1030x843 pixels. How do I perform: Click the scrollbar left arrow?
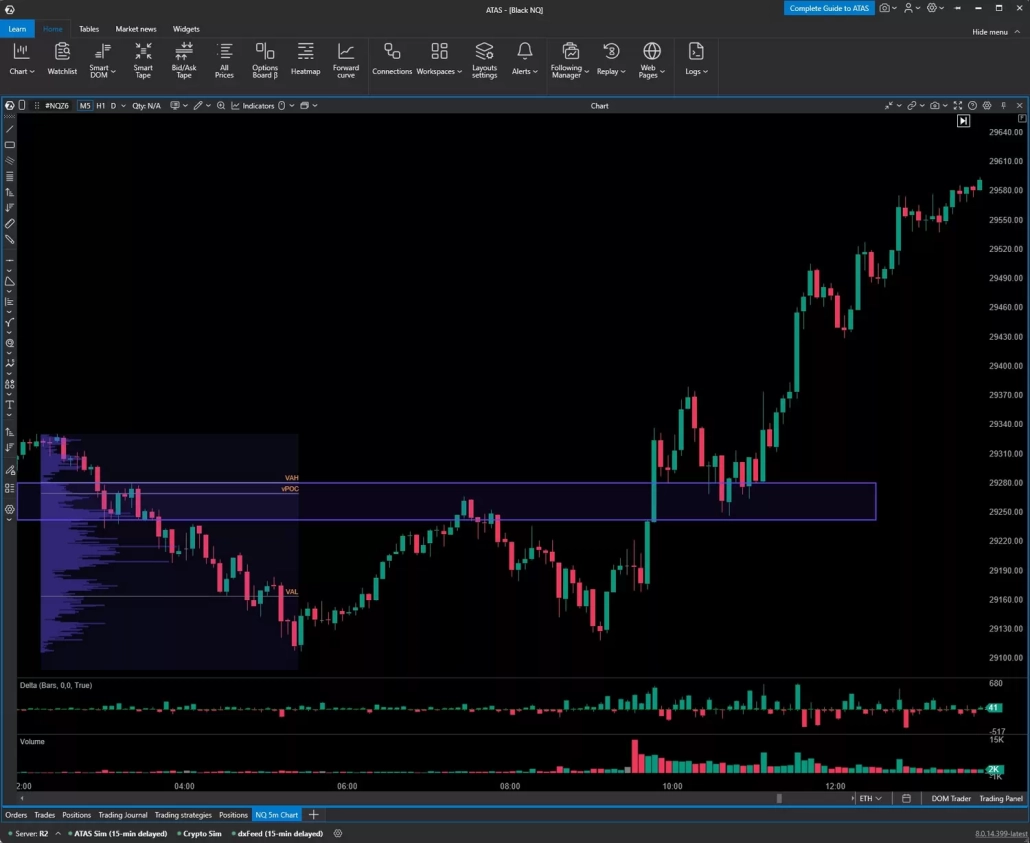[22, 798]
